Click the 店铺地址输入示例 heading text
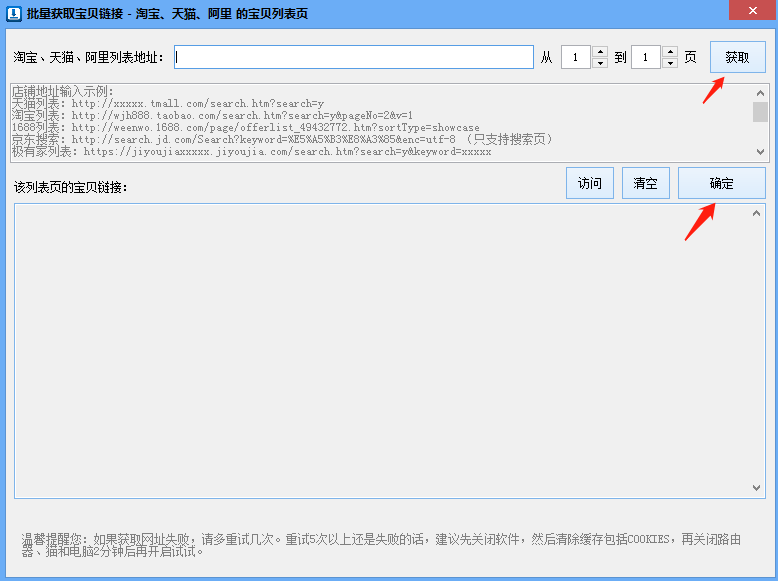Screen dimensions: 778x581 (x=63, y=92)
